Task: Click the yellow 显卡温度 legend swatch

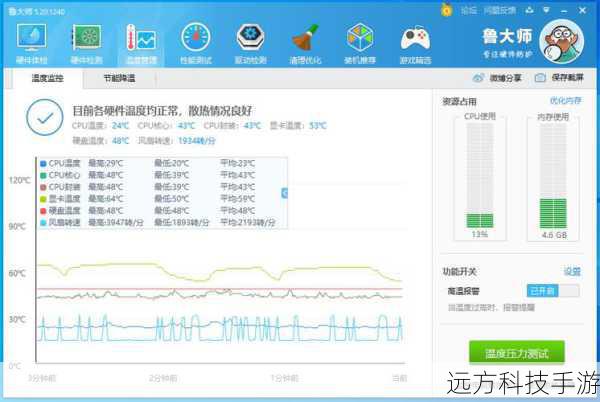Action: click(43, 199)
